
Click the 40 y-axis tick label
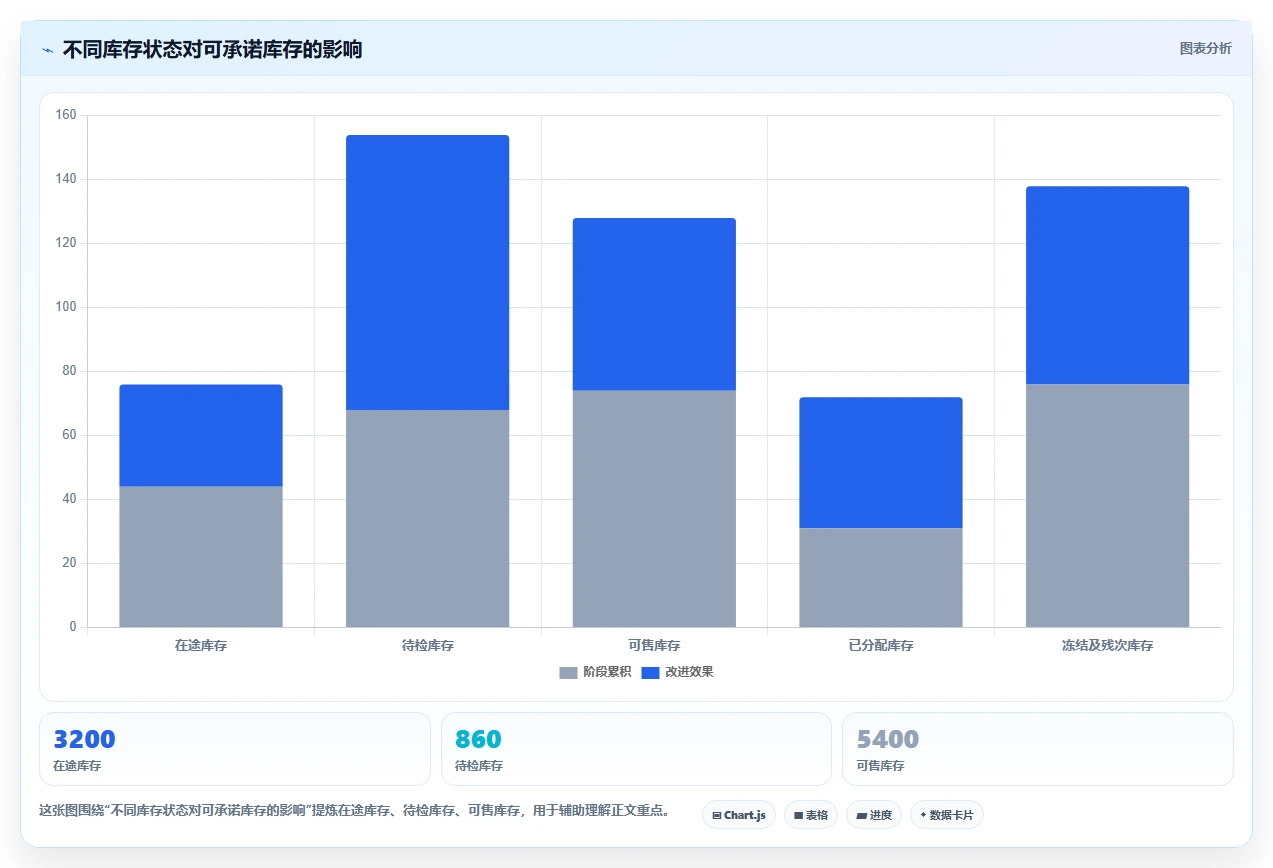(x=69, y=499)
